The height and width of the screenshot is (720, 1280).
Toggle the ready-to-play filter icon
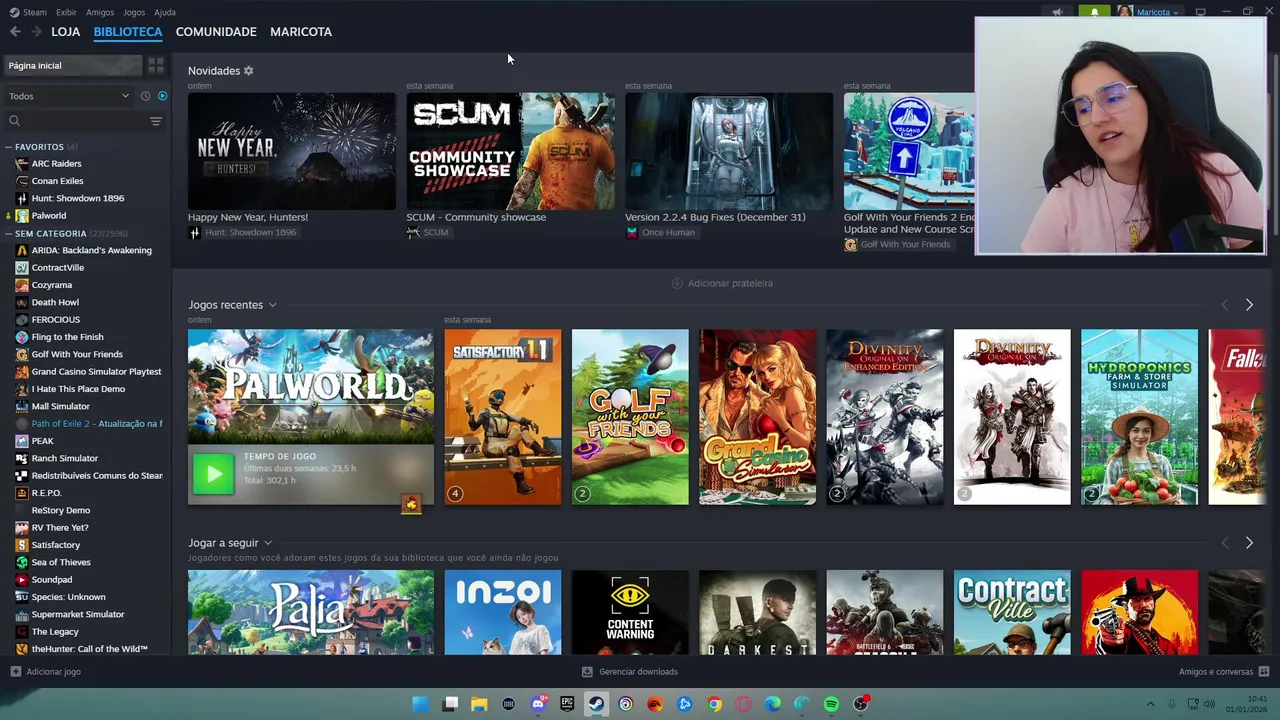[x=163, y=96]
